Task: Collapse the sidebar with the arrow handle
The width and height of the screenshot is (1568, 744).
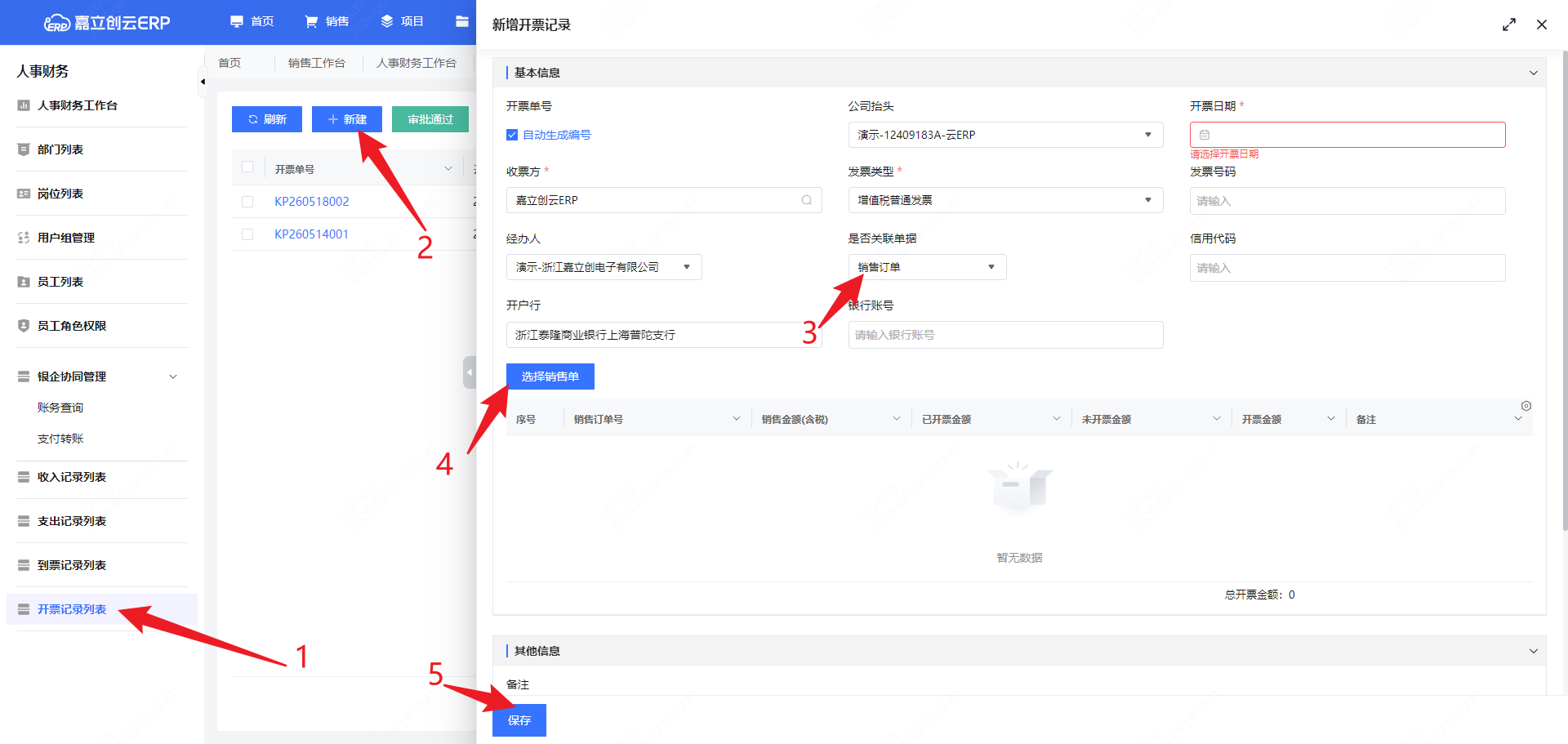Action: pyautogui.click(x=203, y=82)
